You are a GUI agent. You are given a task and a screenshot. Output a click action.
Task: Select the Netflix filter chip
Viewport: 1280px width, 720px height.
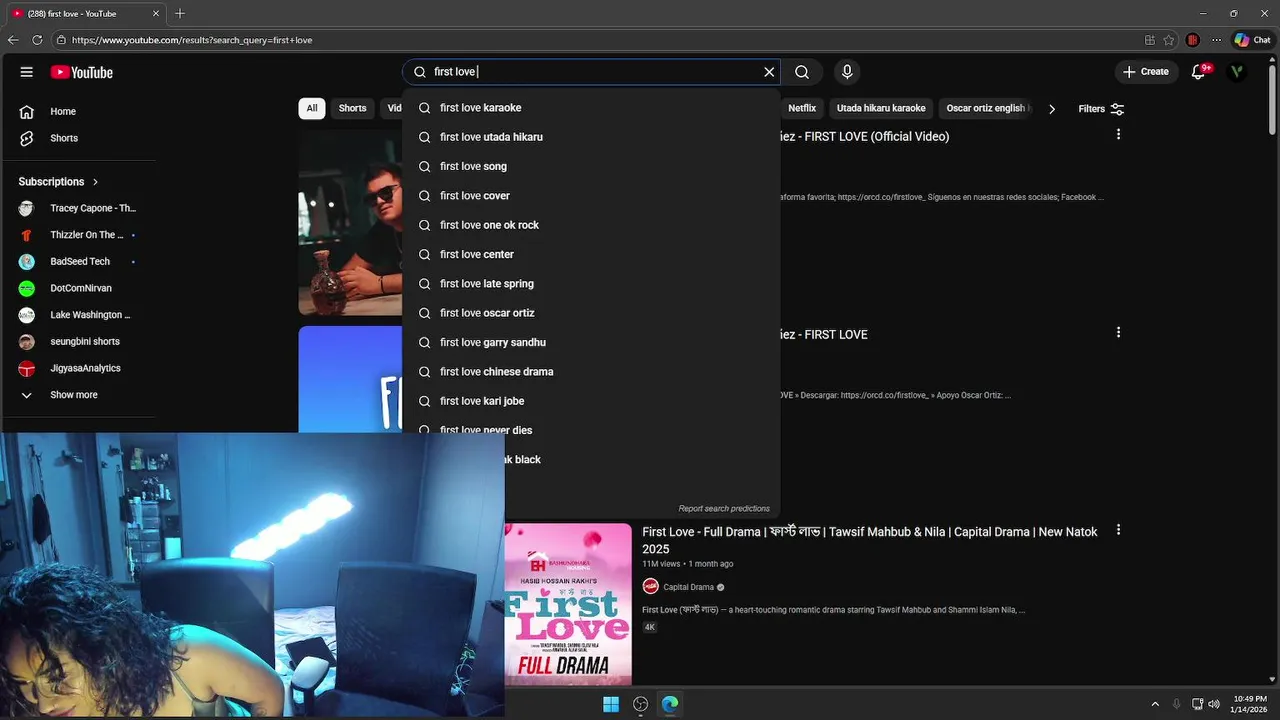[x=802, y=108]
